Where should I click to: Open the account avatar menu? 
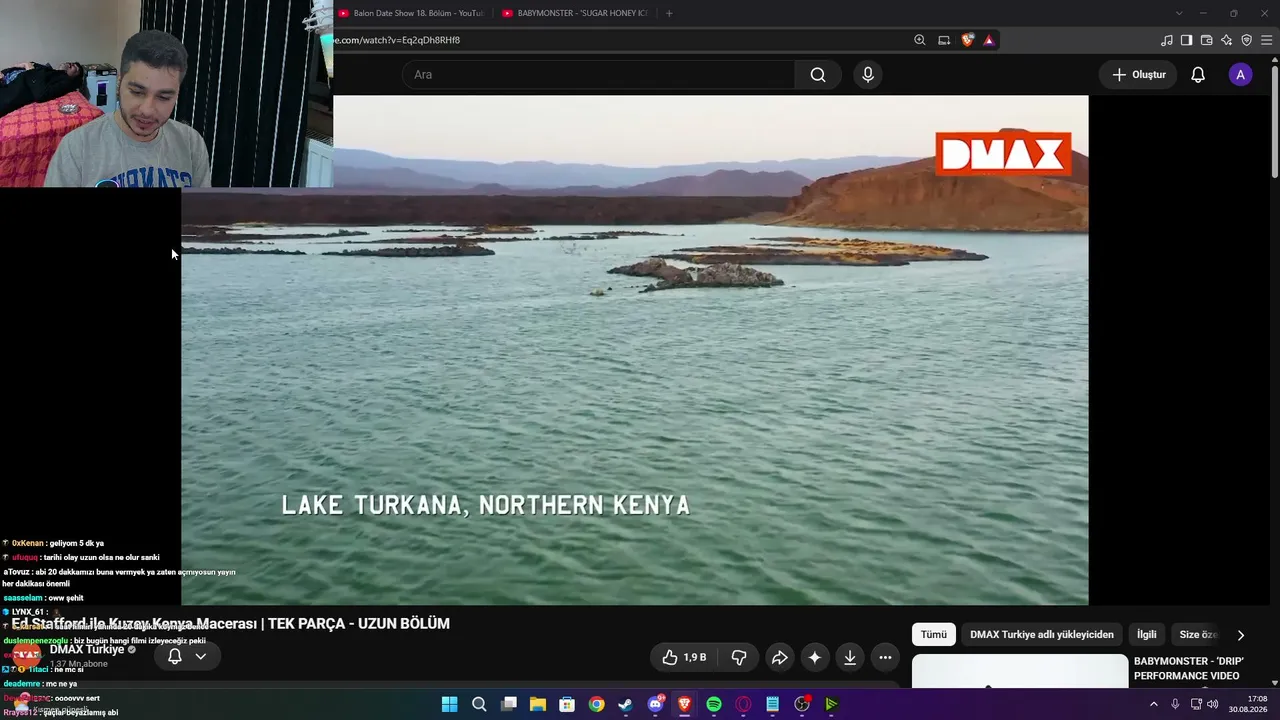pyautogui.click(x=1240, y=75)
